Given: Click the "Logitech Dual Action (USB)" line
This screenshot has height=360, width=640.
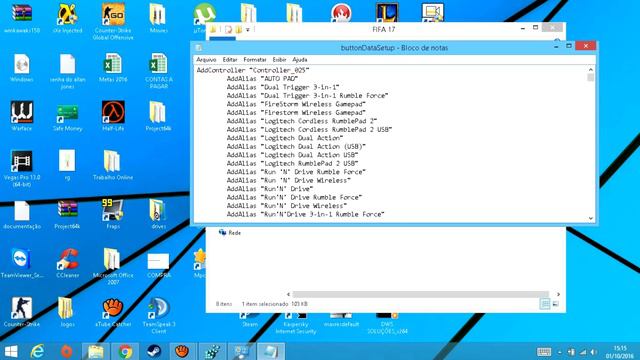Looking at the screenshot, I should point(296,147).
